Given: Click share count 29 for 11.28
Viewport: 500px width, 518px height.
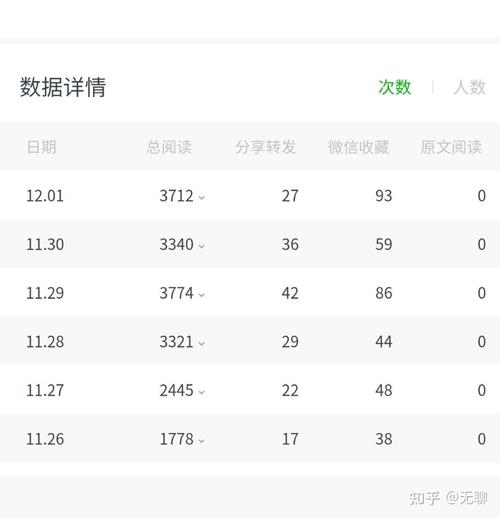Looking at the screenshot, I should [x=290, y=342].
